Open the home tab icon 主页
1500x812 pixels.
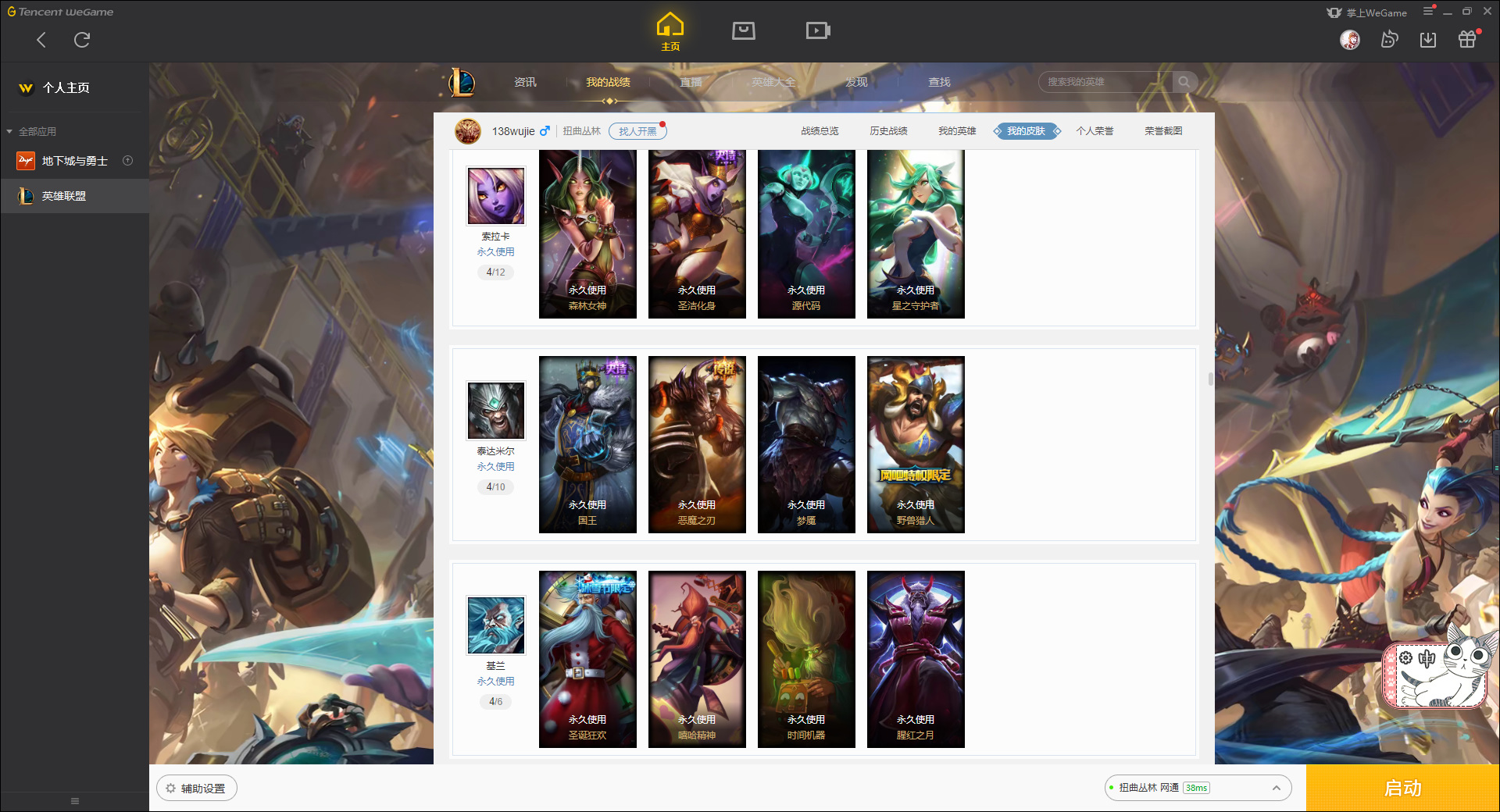pyautogui.click(x=670, y=32)
